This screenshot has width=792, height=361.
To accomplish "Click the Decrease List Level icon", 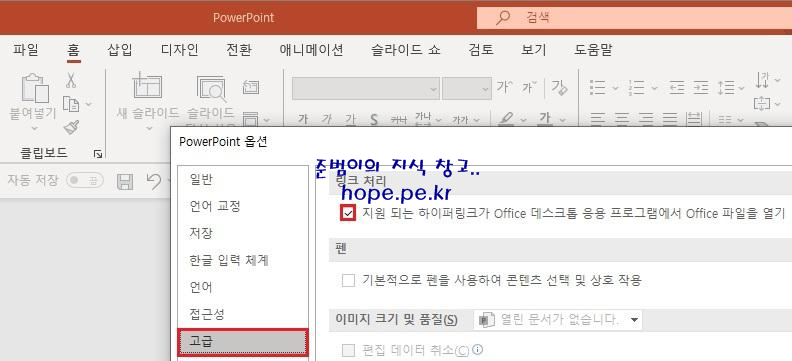I will coord(677,88).
